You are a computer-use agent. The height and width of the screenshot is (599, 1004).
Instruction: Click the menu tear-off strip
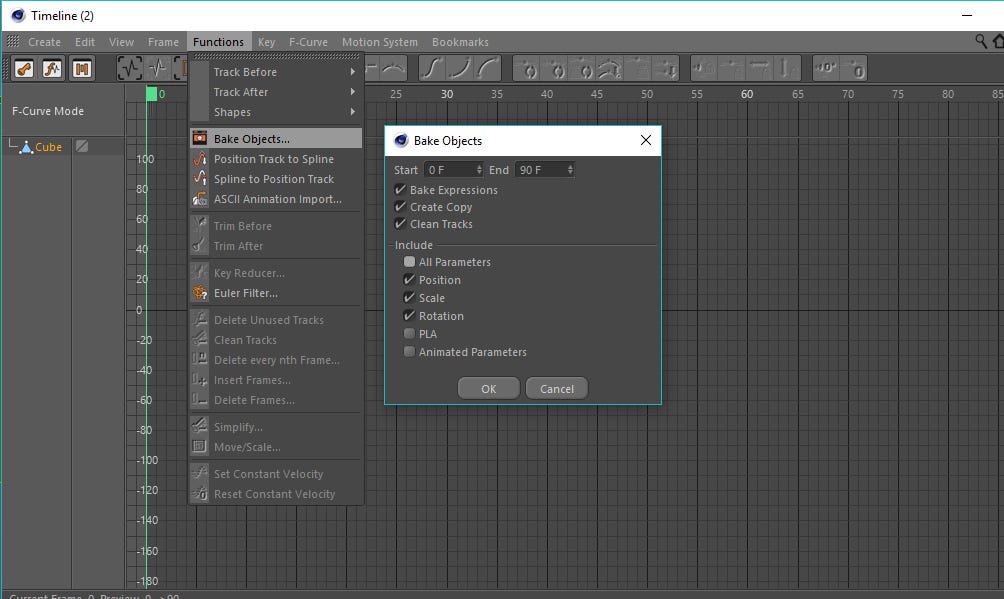[276, 56]
